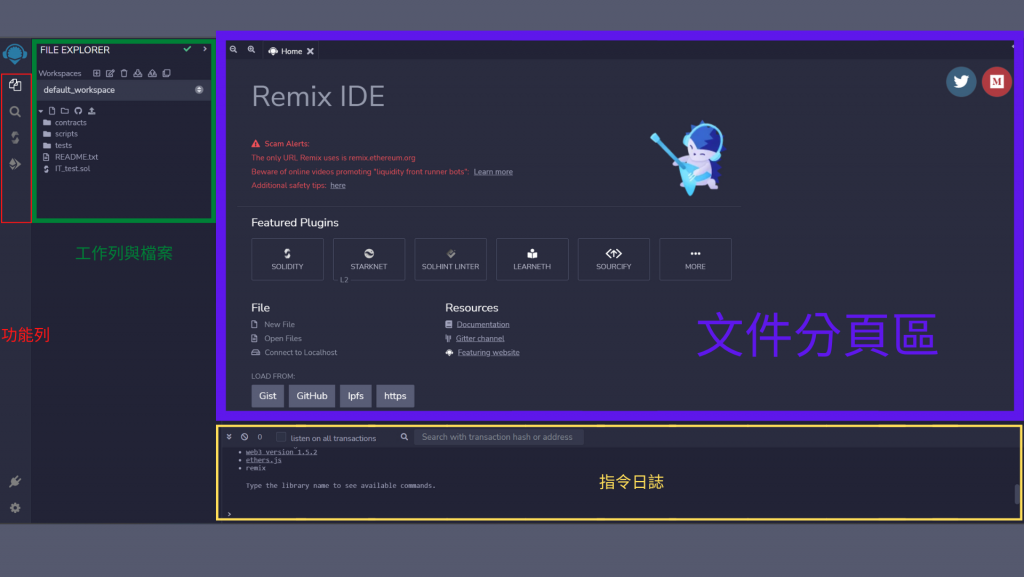Click the terminal pending transactions counter
Image resolution: width=1024 pixels, height=577 pixels.
click(260, 437)
